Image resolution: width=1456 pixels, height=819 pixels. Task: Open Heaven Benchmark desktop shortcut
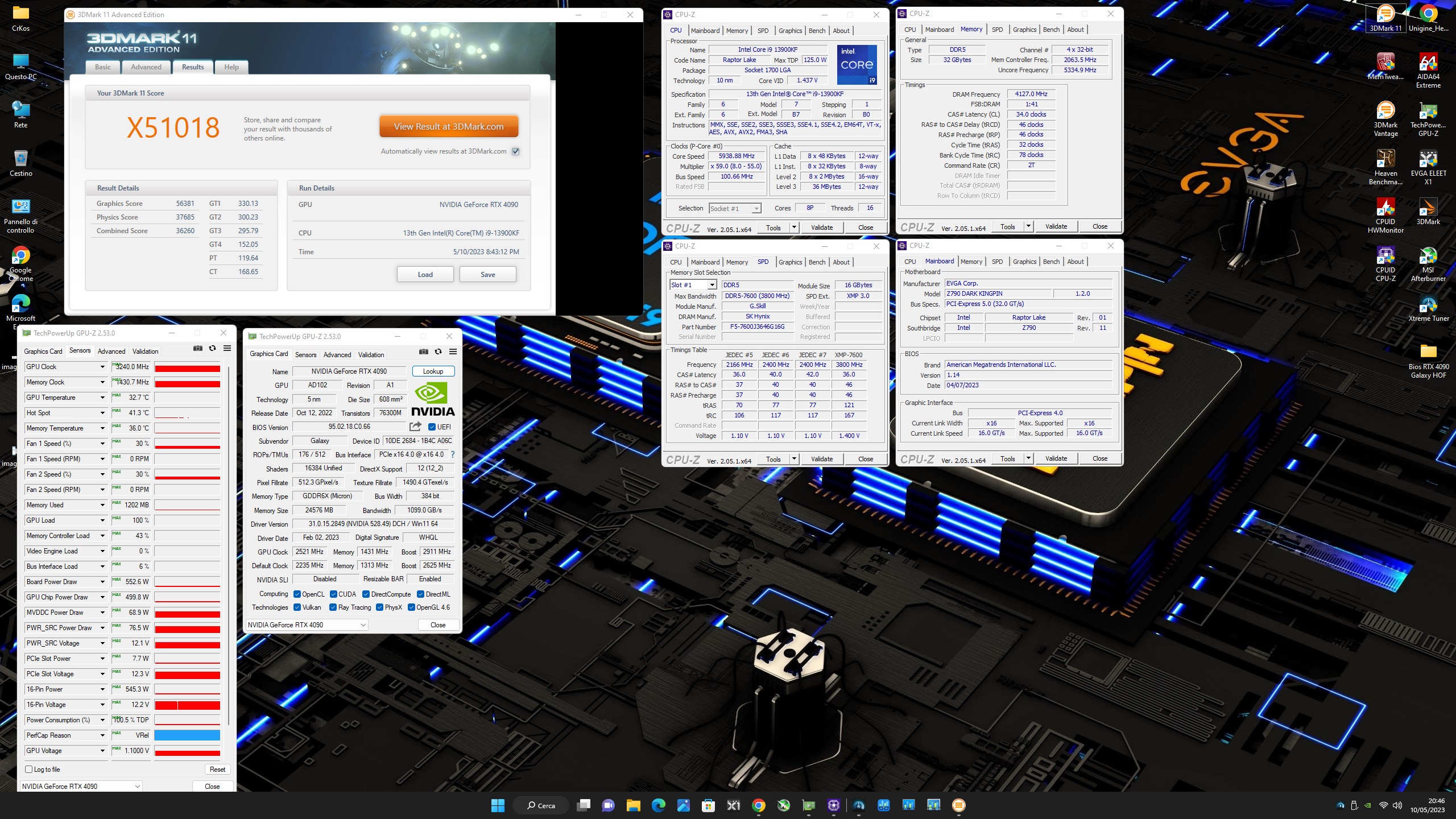tap(1385, 167)
